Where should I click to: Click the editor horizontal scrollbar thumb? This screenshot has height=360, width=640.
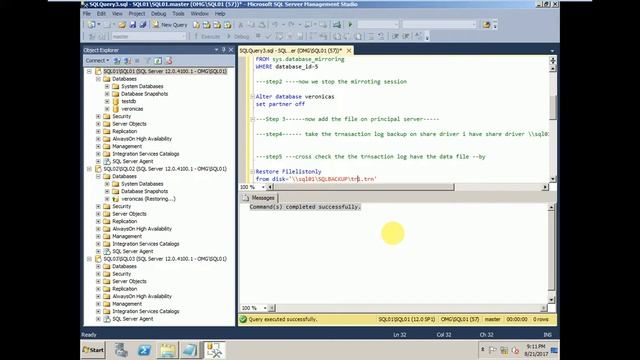(x=364, y=187)
